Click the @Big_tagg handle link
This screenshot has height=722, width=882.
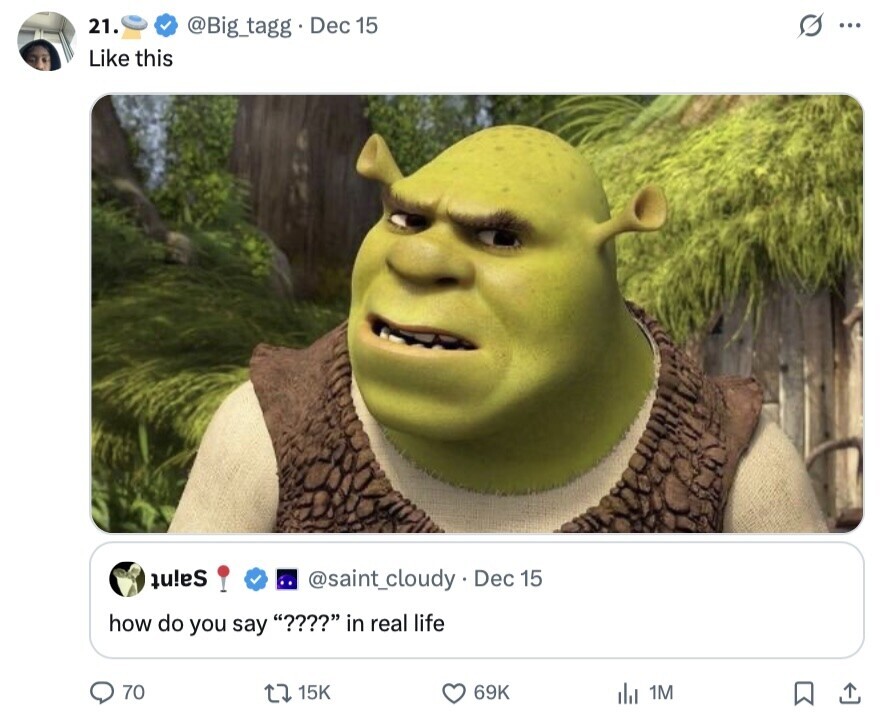point(238,26)
